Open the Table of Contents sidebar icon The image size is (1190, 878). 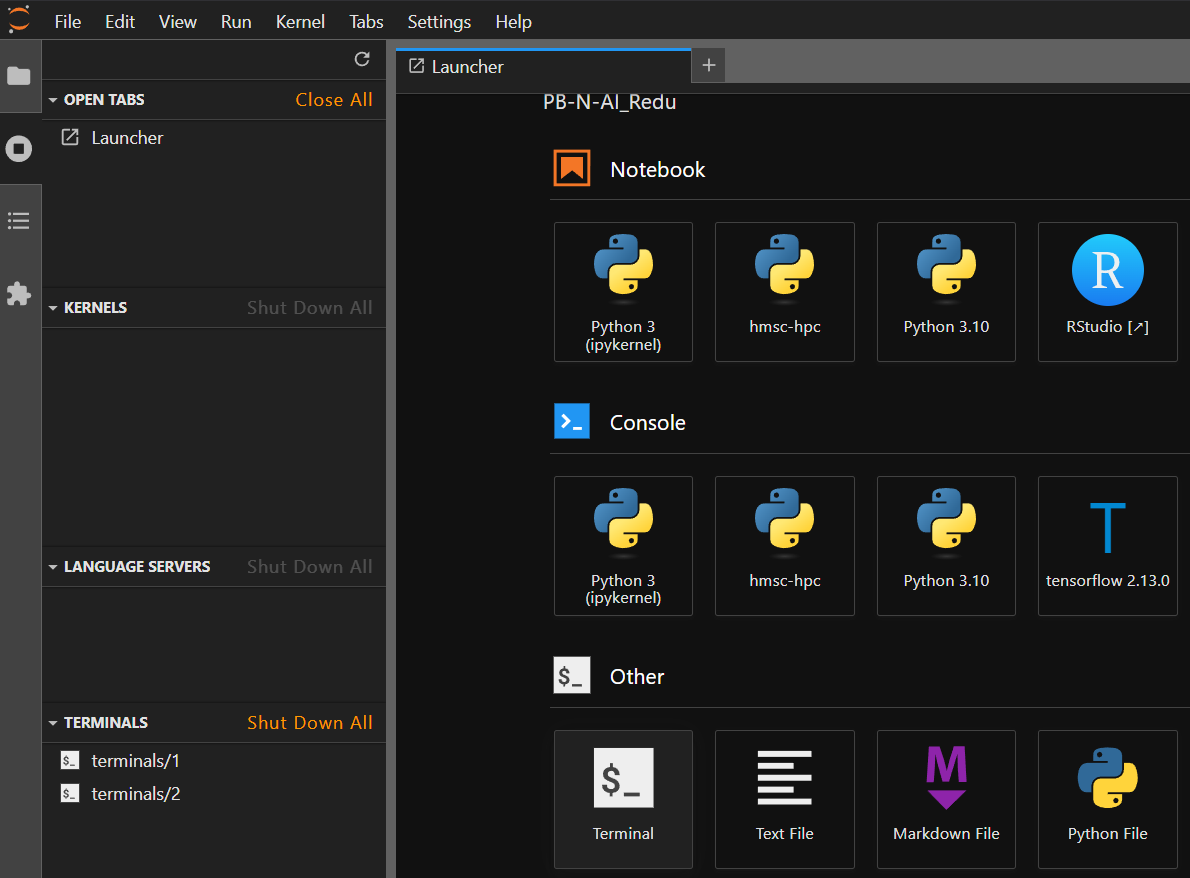19,221
